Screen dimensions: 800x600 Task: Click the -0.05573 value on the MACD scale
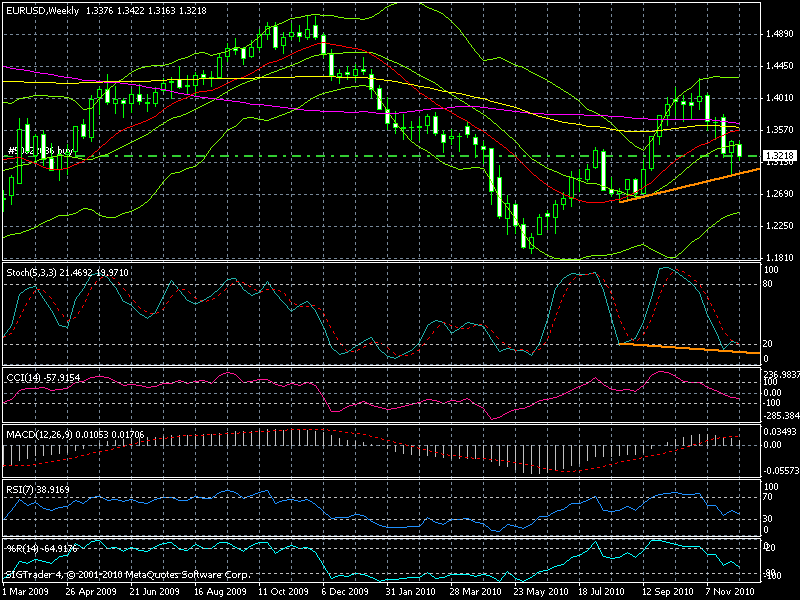[x=781, y=470]
